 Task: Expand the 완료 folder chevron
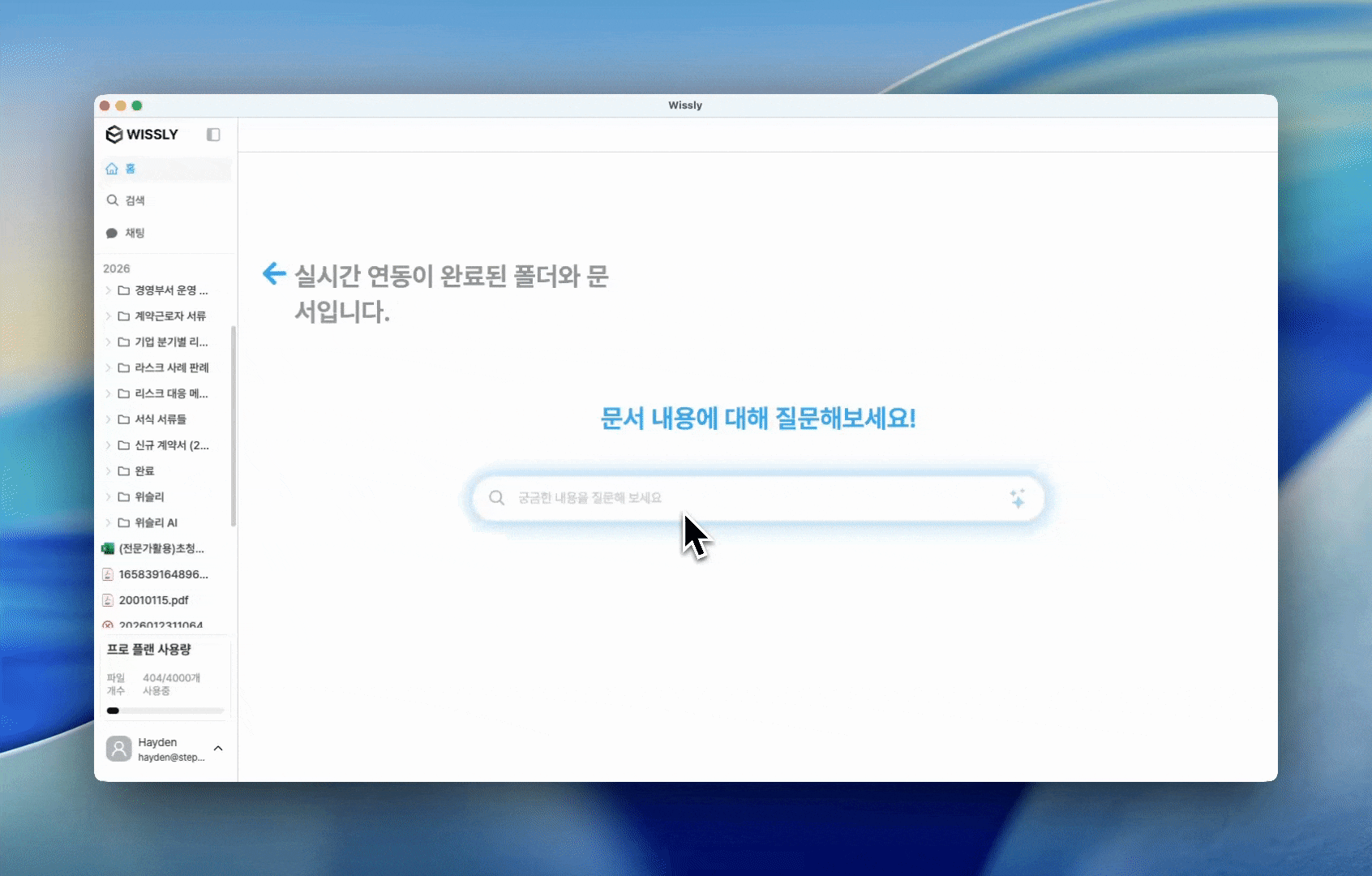[x=108, y=471]
